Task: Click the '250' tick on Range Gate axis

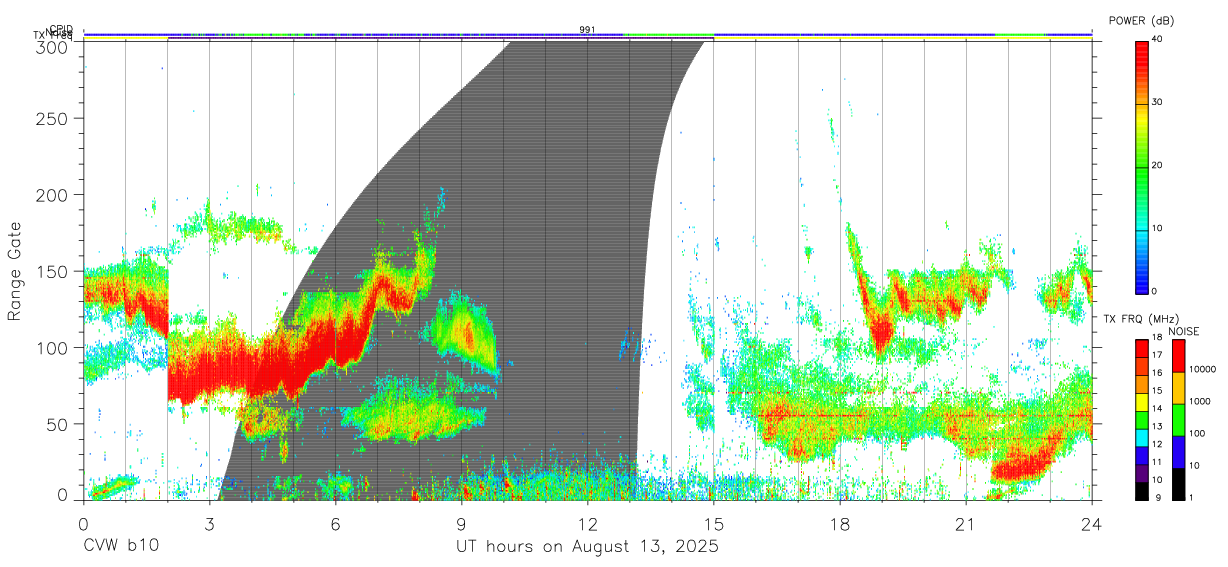Action: pos(52,118)
